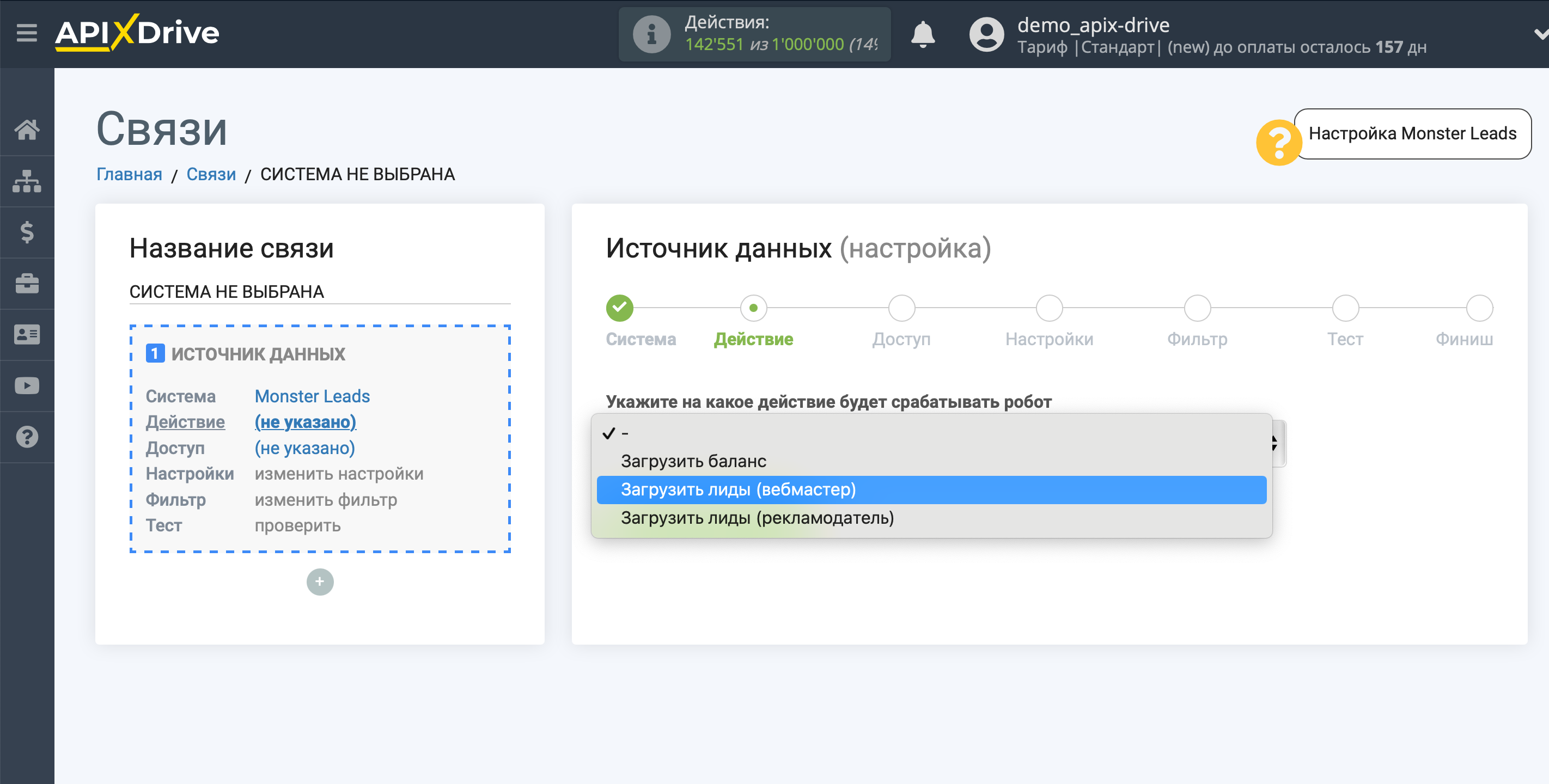Follow the Главная breadcrumb link

click(x=129, y=174)
